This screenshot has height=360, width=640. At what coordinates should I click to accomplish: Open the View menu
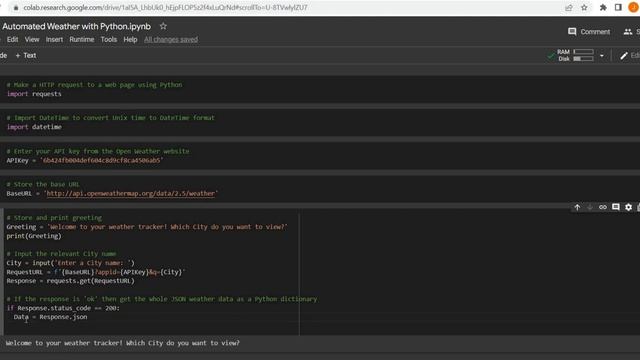pos(32,40)
